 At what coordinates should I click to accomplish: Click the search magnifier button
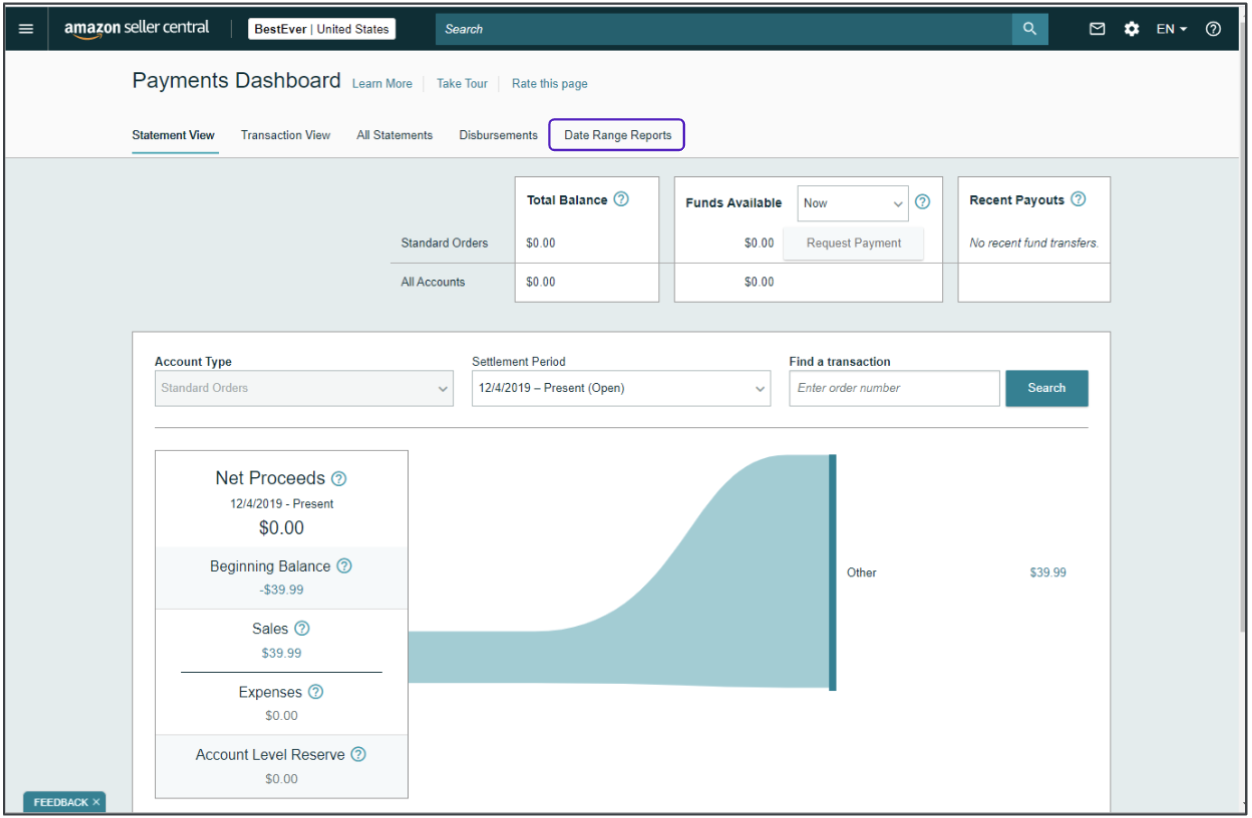click(x=1030, y=29)
